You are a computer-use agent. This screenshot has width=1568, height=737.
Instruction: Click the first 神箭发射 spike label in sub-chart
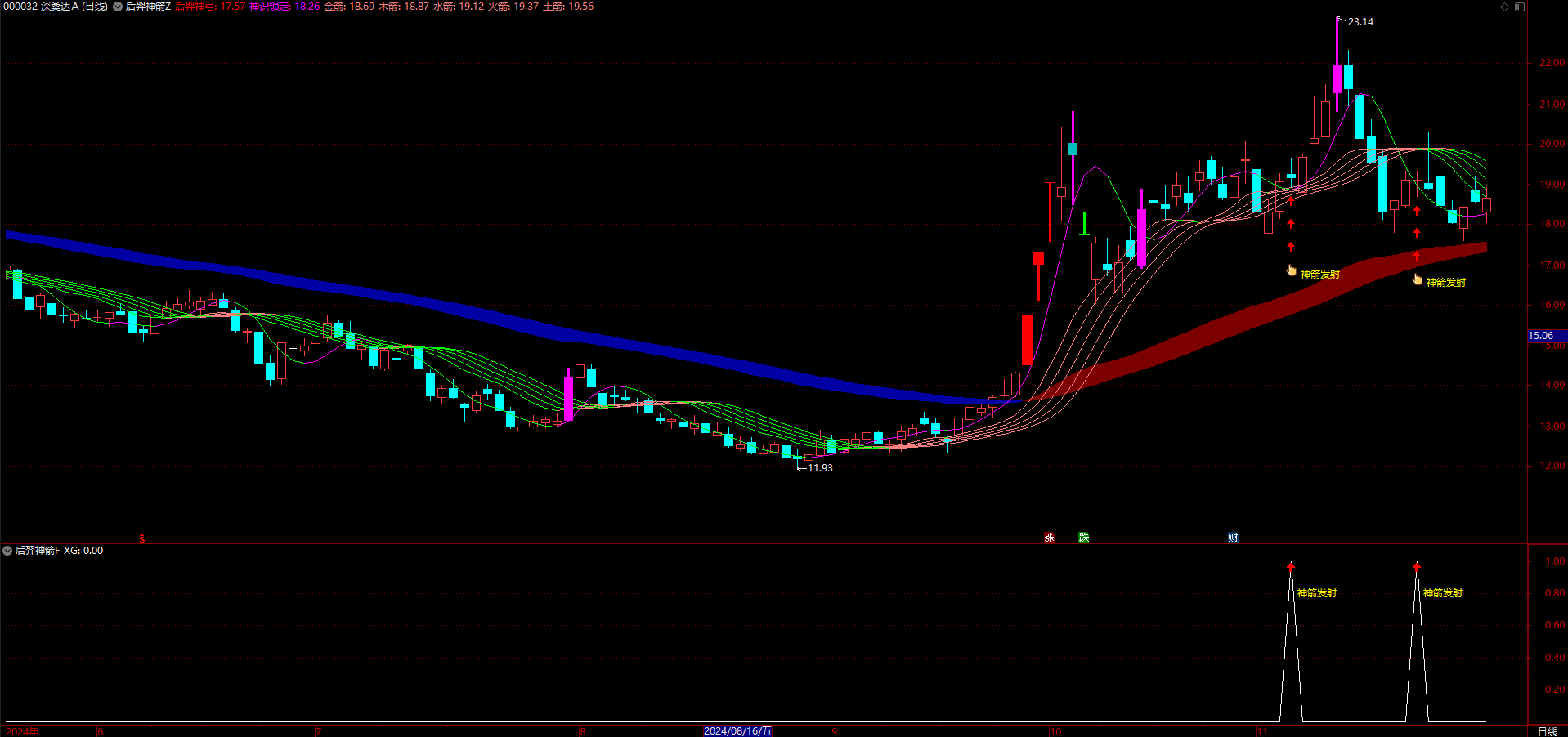click(x=1317, y=593)
